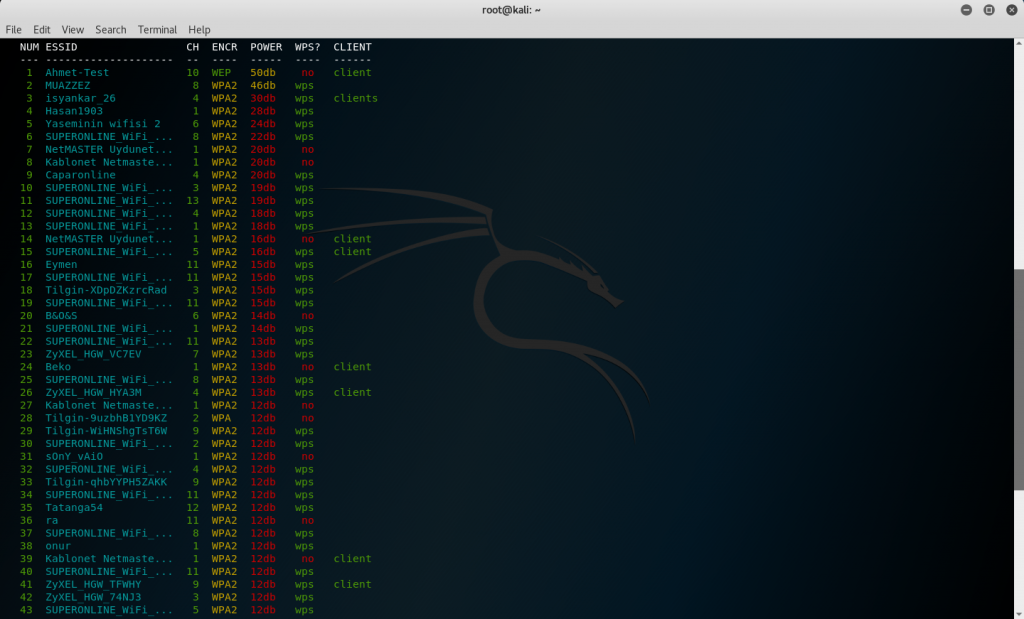Click the Ahmet-Test network name

point(77,73)
